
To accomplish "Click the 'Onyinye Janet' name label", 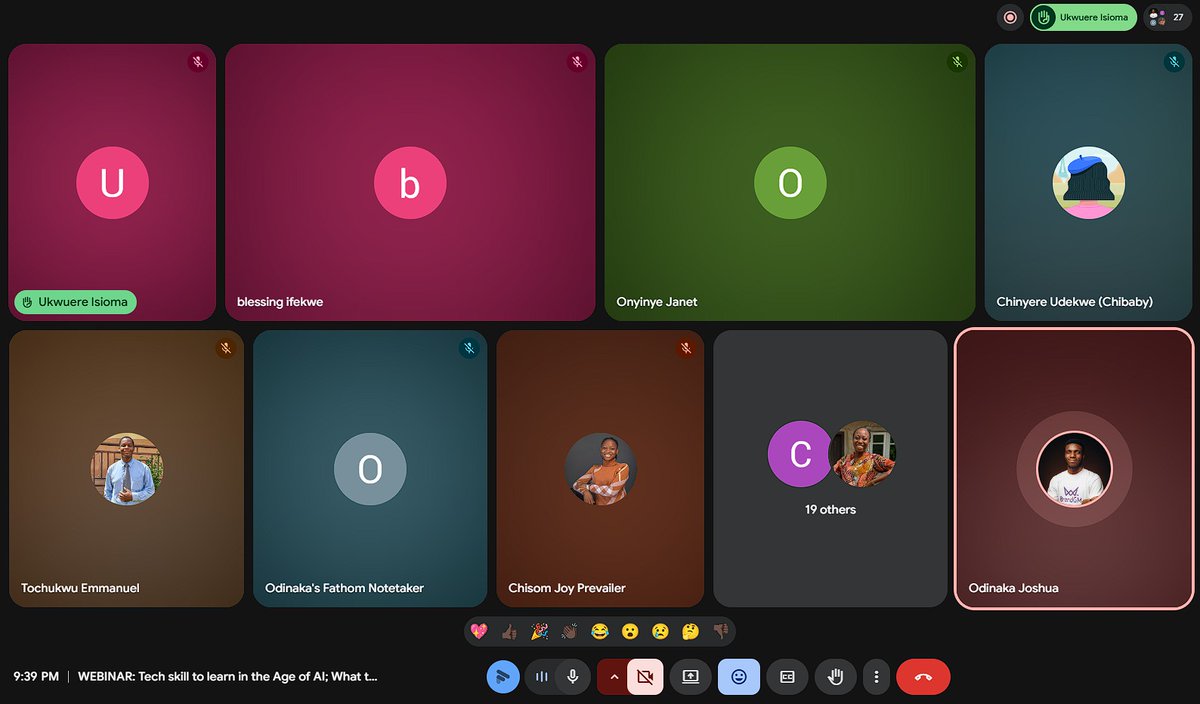I will point(657,301).
